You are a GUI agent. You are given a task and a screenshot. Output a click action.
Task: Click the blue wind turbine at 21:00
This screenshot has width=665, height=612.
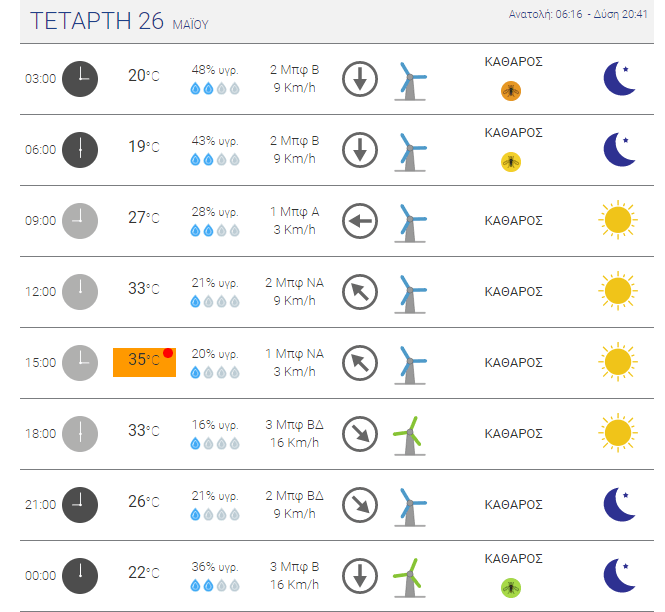tap(410, 506)
